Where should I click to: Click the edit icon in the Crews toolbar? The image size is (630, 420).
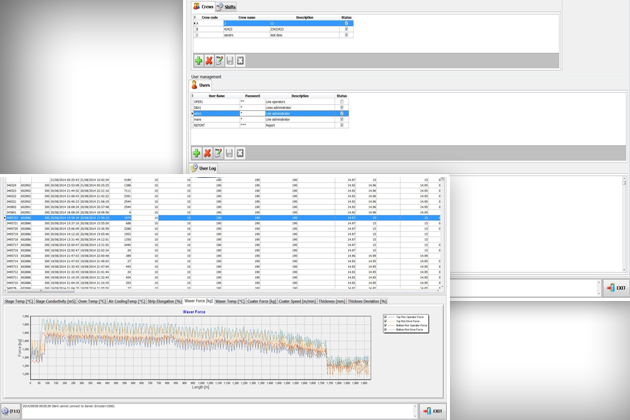click(219, 61)
